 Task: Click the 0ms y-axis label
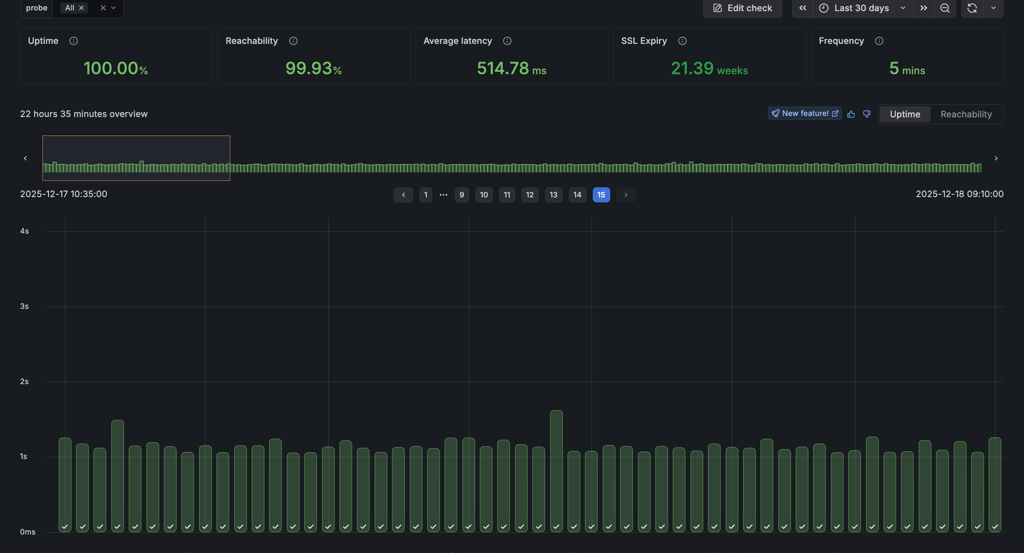27,531
